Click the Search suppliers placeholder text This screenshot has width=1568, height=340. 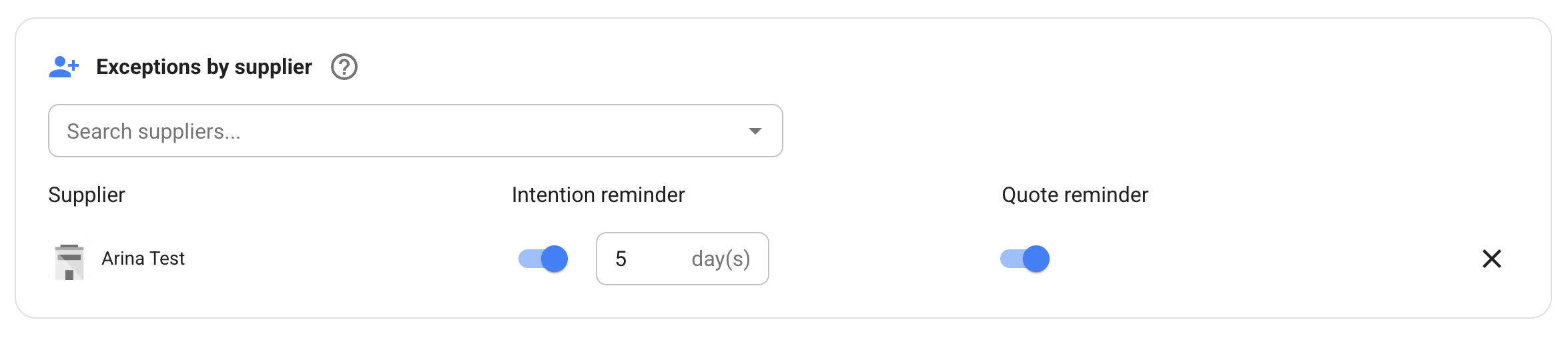pyautogui.click(x=153, y=131)
